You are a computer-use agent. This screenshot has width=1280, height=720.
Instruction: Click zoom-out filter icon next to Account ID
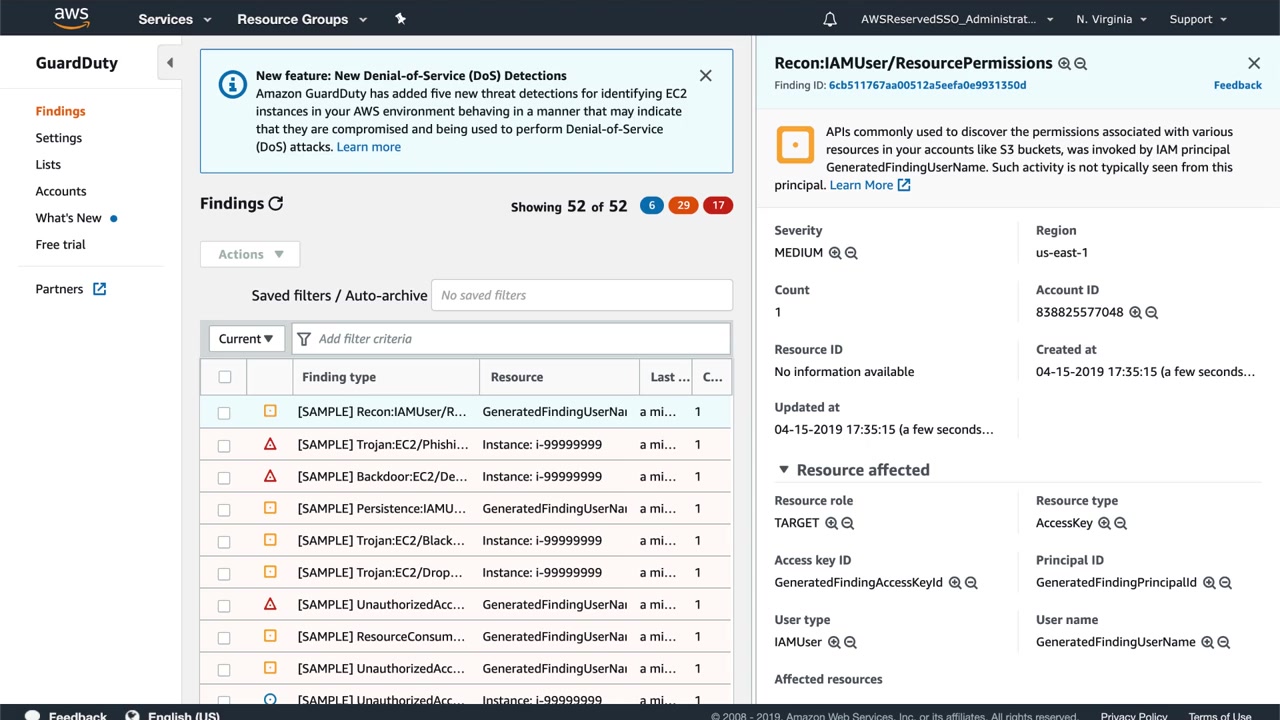click(1152, 313)
